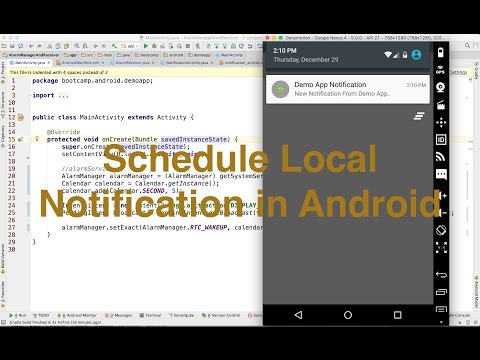480x360 pixels.
Task: Click the Settings link in indent banner
Action: coord(459,72)
